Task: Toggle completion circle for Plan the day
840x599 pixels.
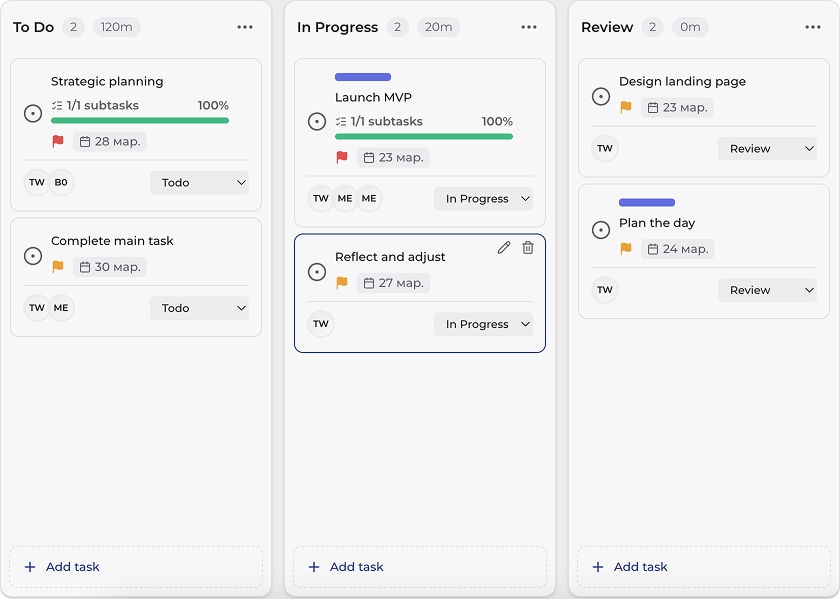Action: [601, 230]
